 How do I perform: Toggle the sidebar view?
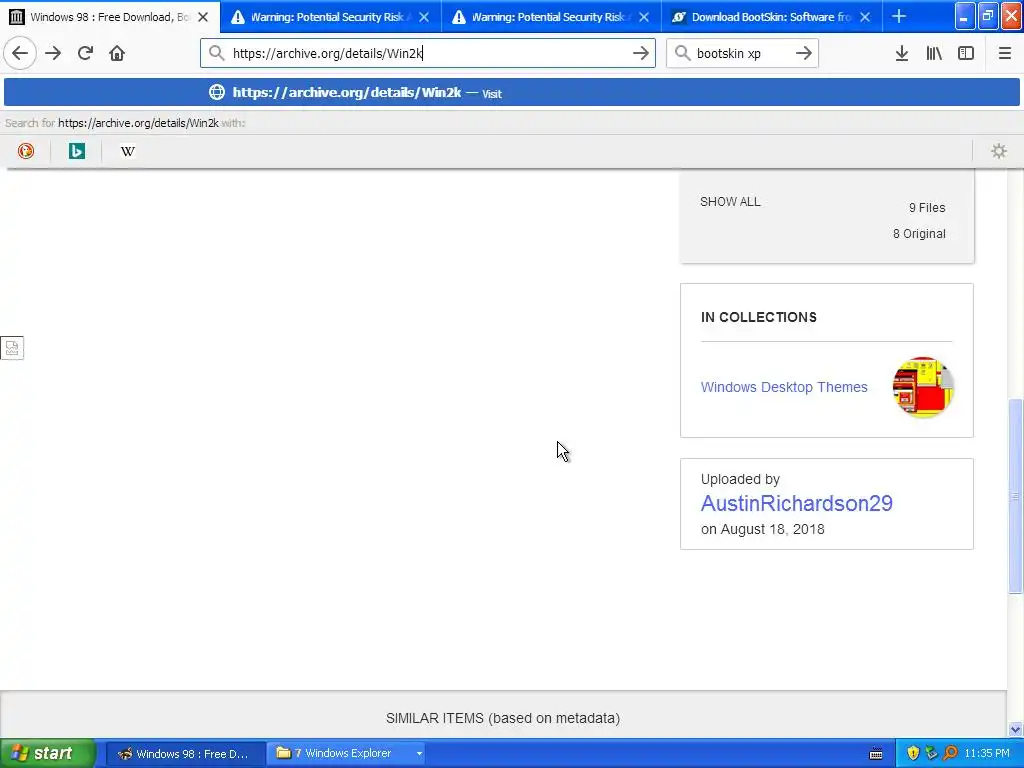pyautogui.click(x=966, y=53)
